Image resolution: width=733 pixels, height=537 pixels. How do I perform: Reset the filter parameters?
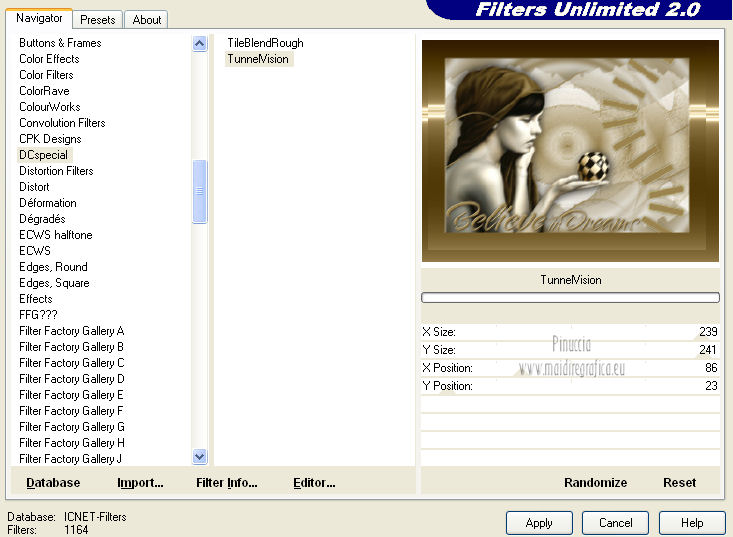click(x=679, y=482)
